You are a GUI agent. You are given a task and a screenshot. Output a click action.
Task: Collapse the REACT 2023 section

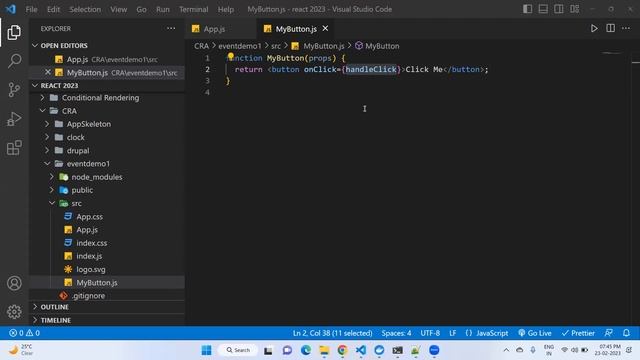pyautogui.click(x=106, y=85)
